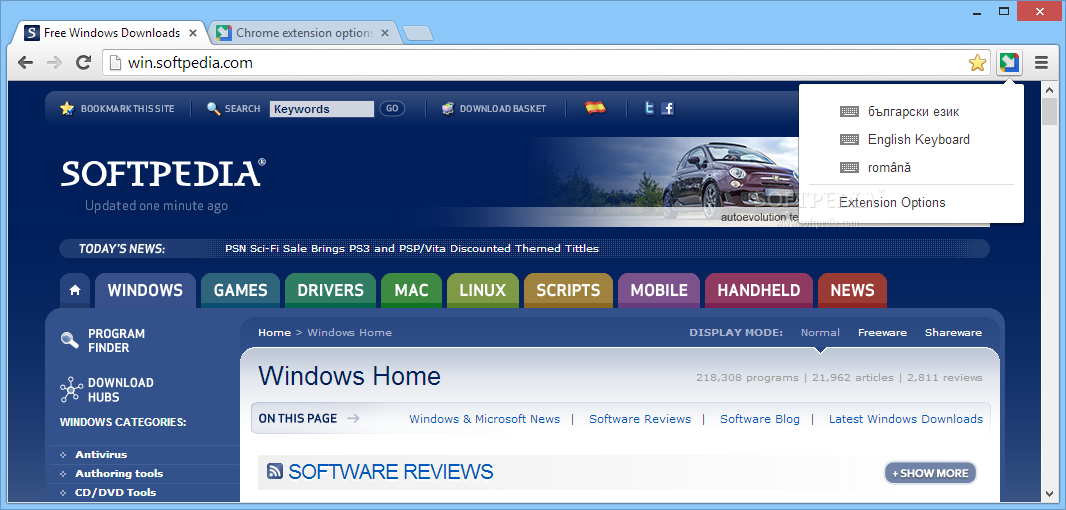Click the Chrome extension options tab favicon
This screenshot has height=510, width=1066.
(224, 33)
